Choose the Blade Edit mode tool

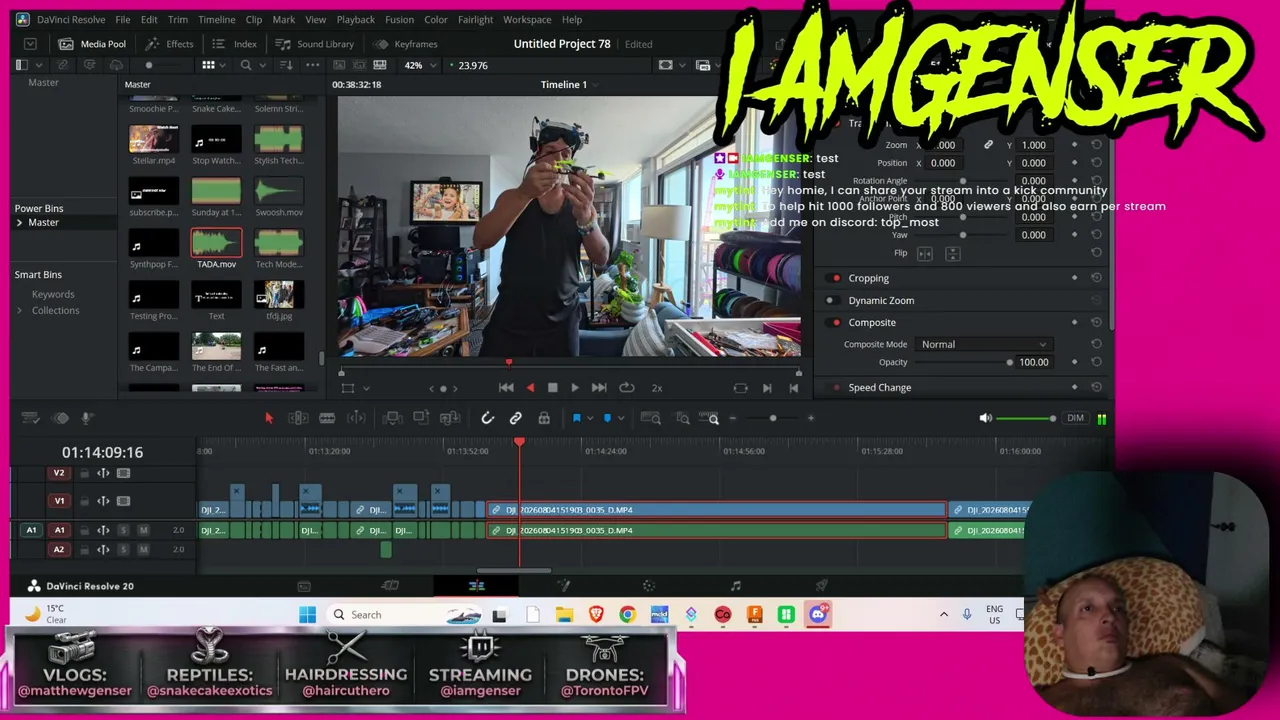pyautogui.click(x=327, y=418)
